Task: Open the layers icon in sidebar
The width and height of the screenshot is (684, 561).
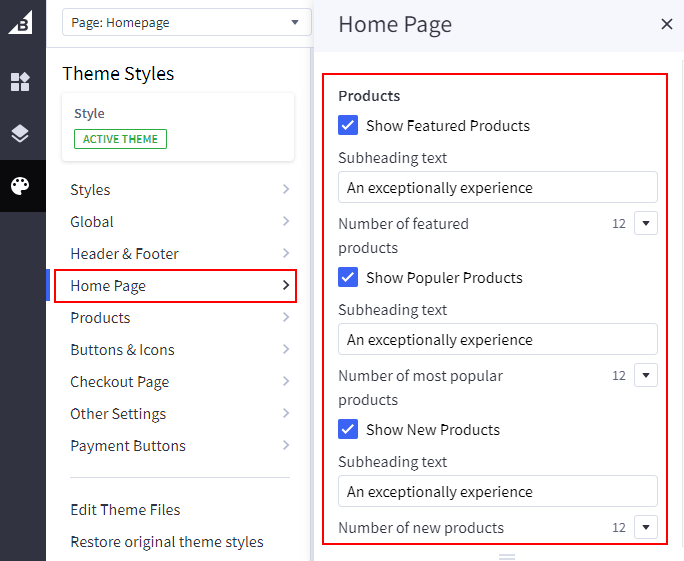Action: (x=20, y=134)
